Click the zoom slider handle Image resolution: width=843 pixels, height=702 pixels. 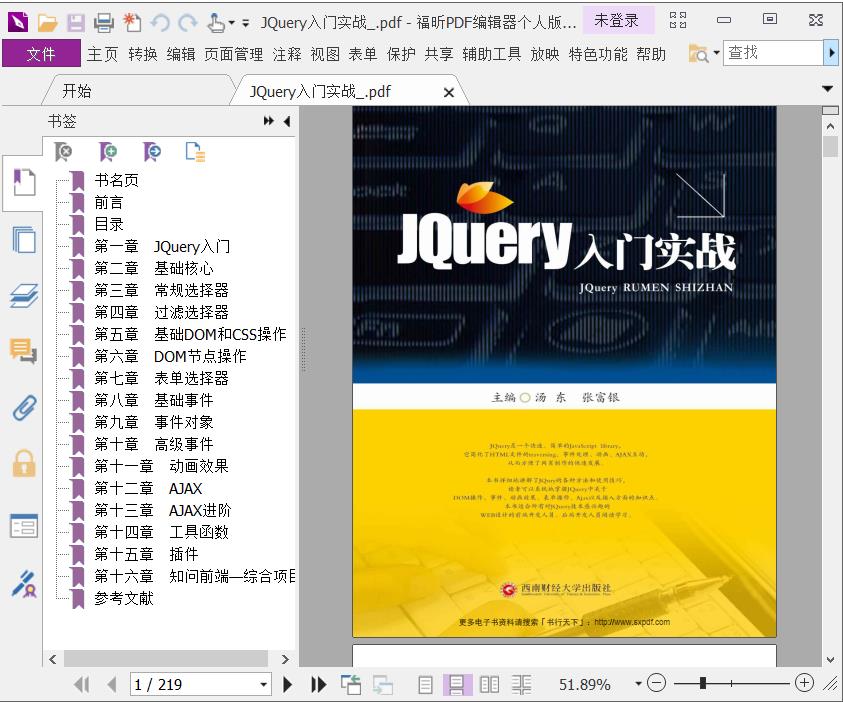pyautogui.click(x=703, y=683)
